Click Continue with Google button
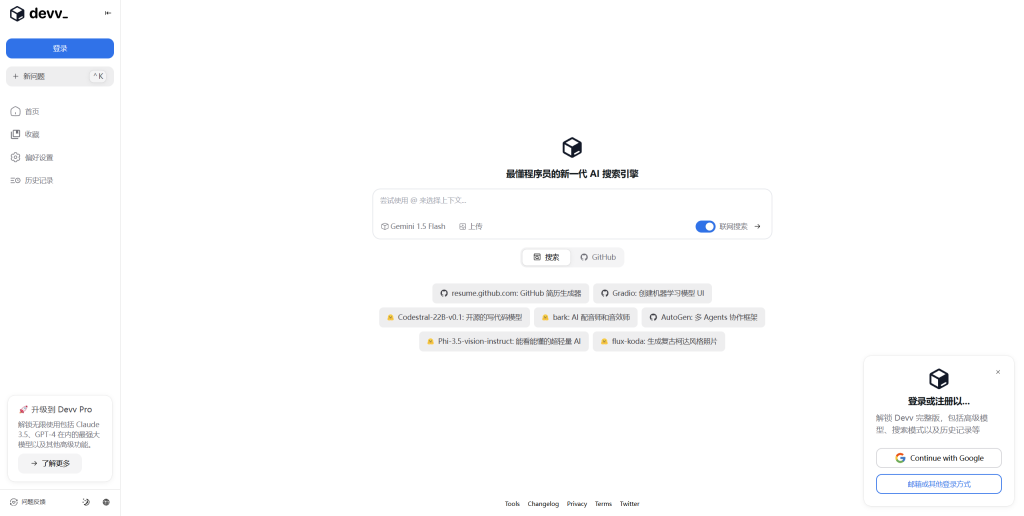The image size is (1024, 516). [x=938, y=458]
